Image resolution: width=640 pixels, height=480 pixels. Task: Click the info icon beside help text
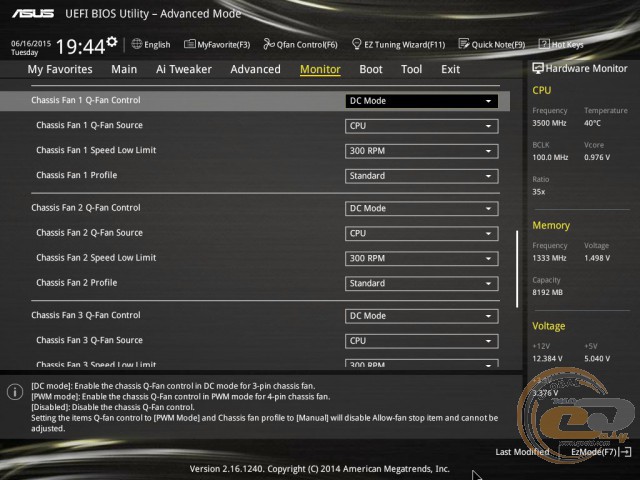click(x=15, y=392)
